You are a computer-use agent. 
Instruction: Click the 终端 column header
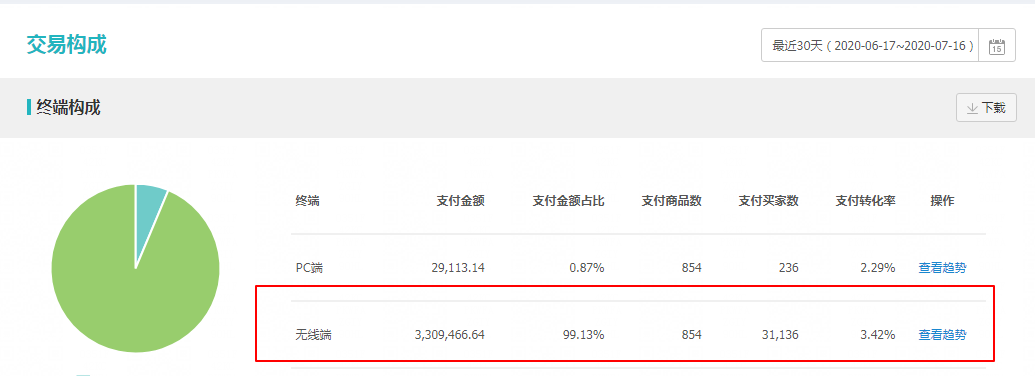click(308, 201)
